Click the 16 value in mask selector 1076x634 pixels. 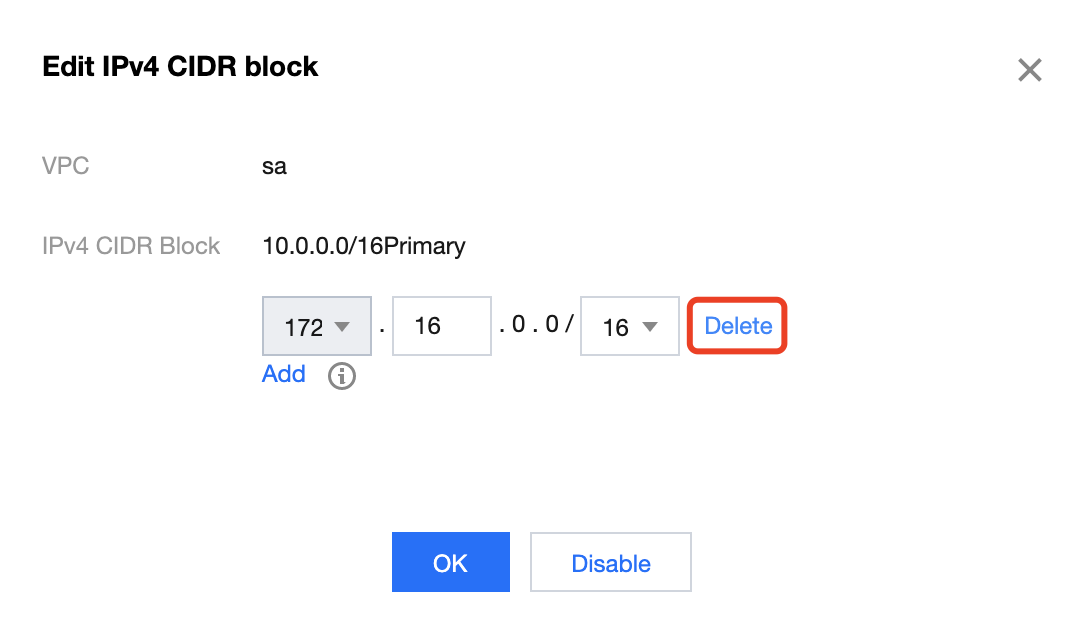click(616, 327)
